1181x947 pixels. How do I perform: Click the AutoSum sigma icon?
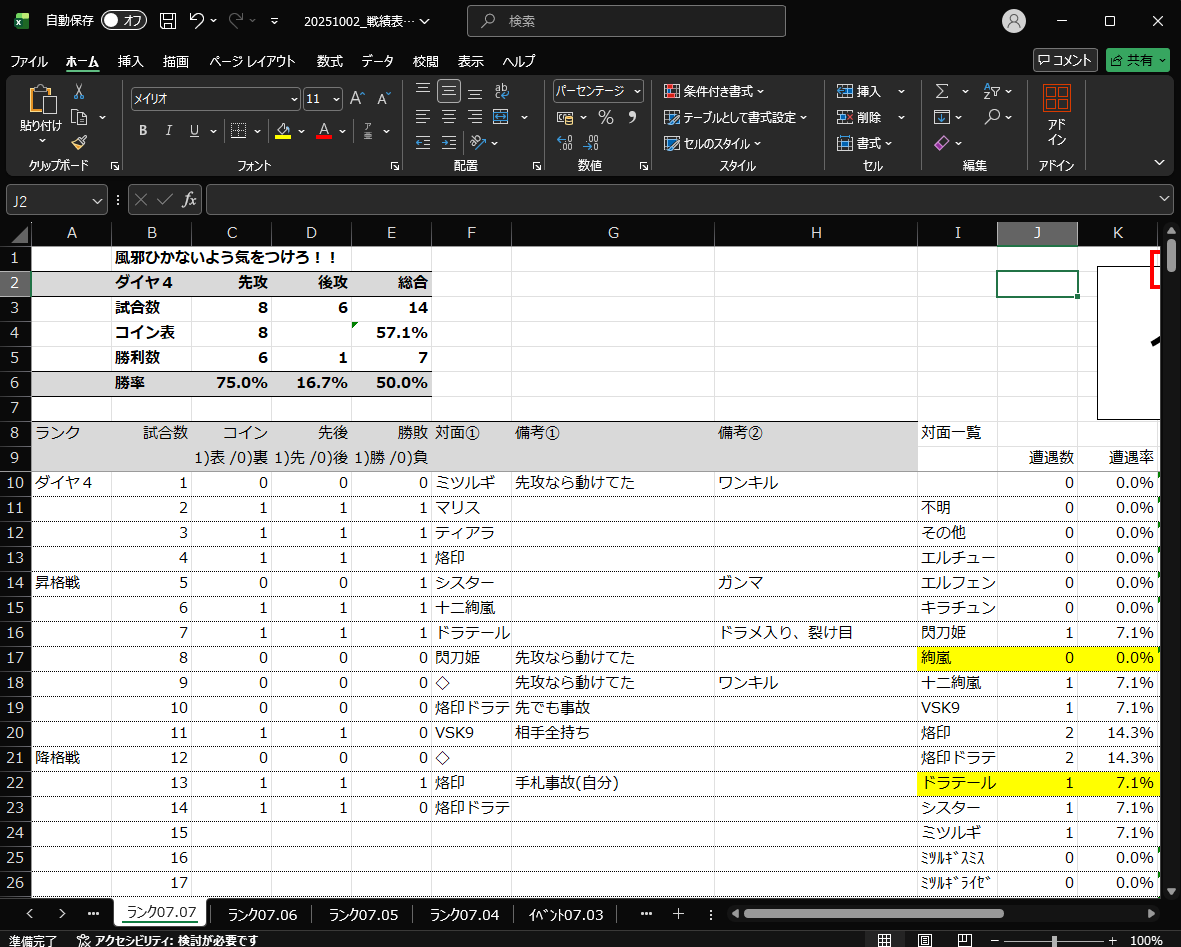tap(942, 91)
